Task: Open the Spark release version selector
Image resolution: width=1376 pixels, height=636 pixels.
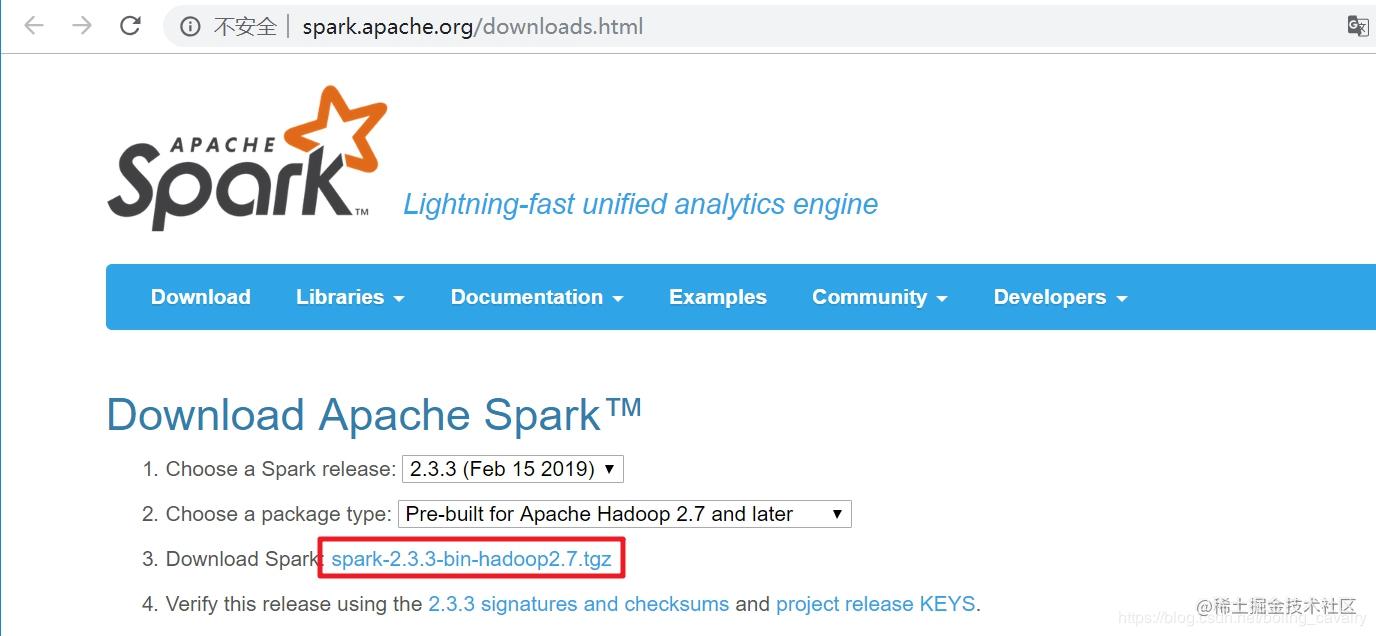Action: (512, 468)
